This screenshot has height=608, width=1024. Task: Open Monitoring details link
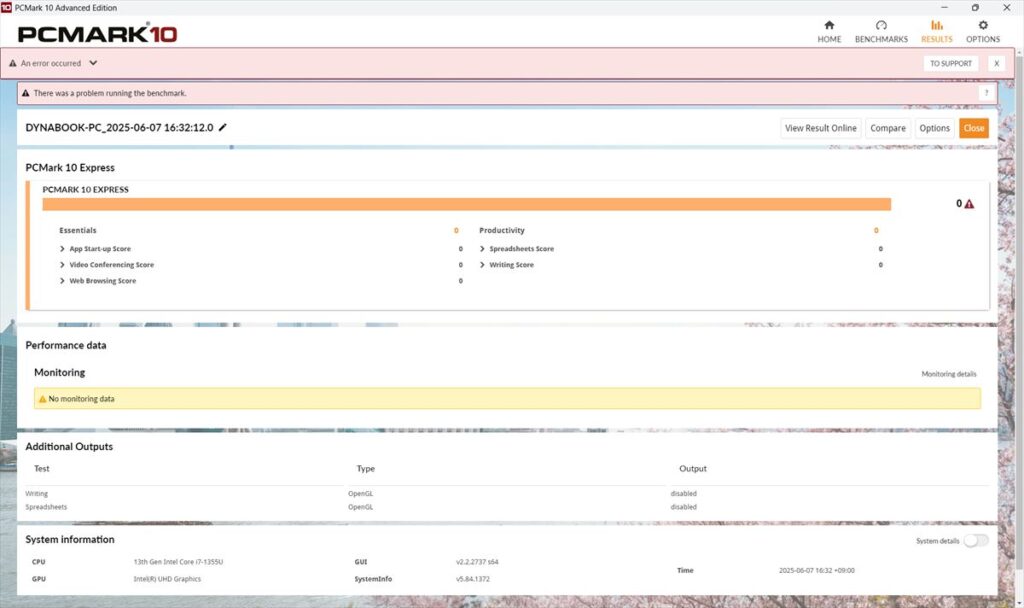948,374
